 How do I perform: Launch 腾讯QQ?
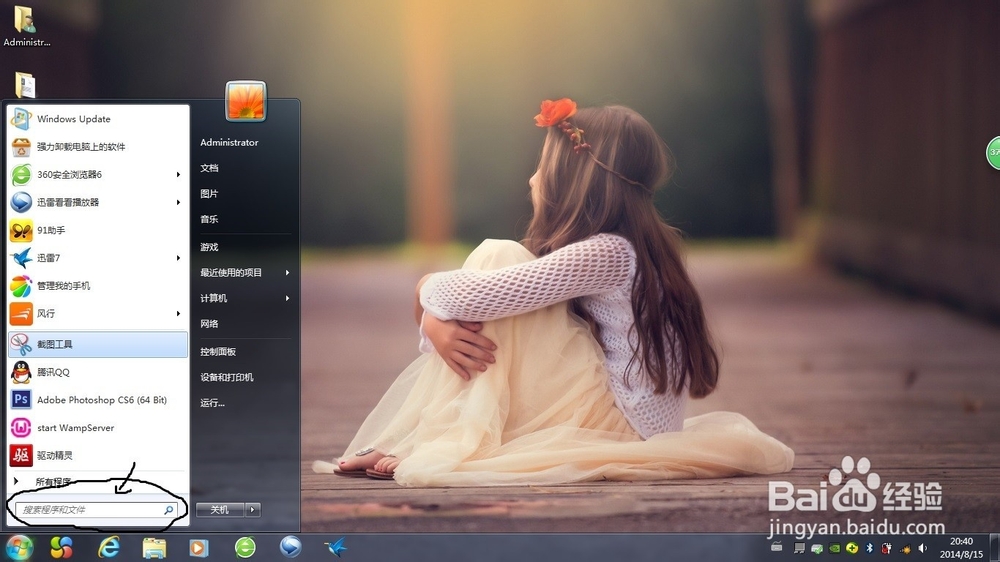pyautogui.click(x=98, y=372)
